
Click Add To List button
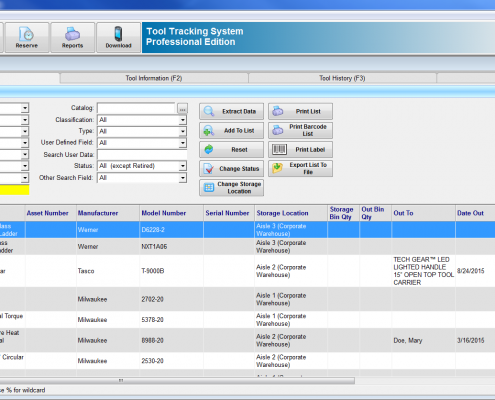(x=232, y=131)
